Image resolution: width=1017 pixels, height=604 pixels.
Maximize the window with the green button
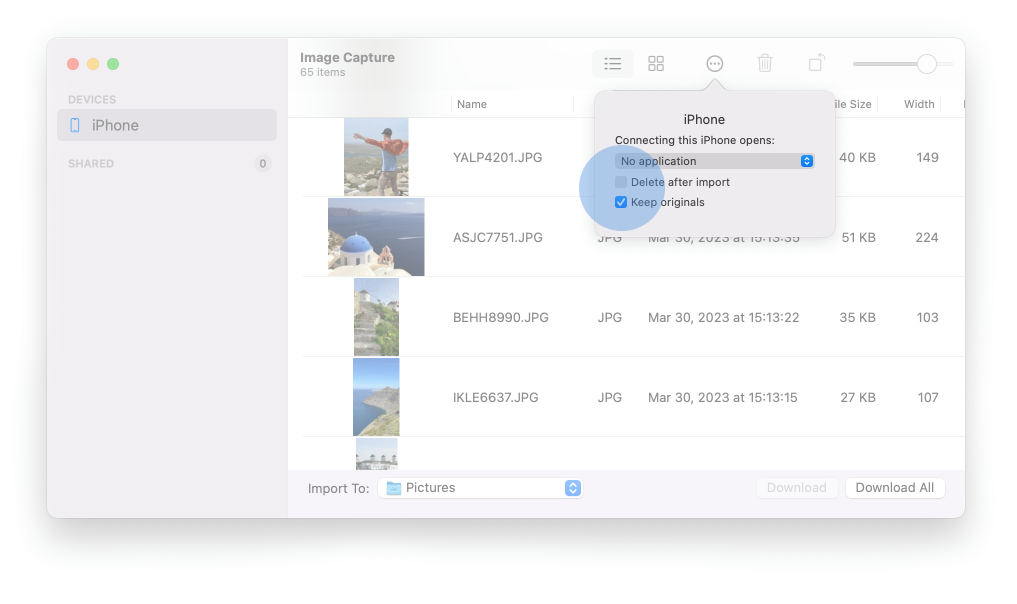pyautogui.click(x=113, y=64)
